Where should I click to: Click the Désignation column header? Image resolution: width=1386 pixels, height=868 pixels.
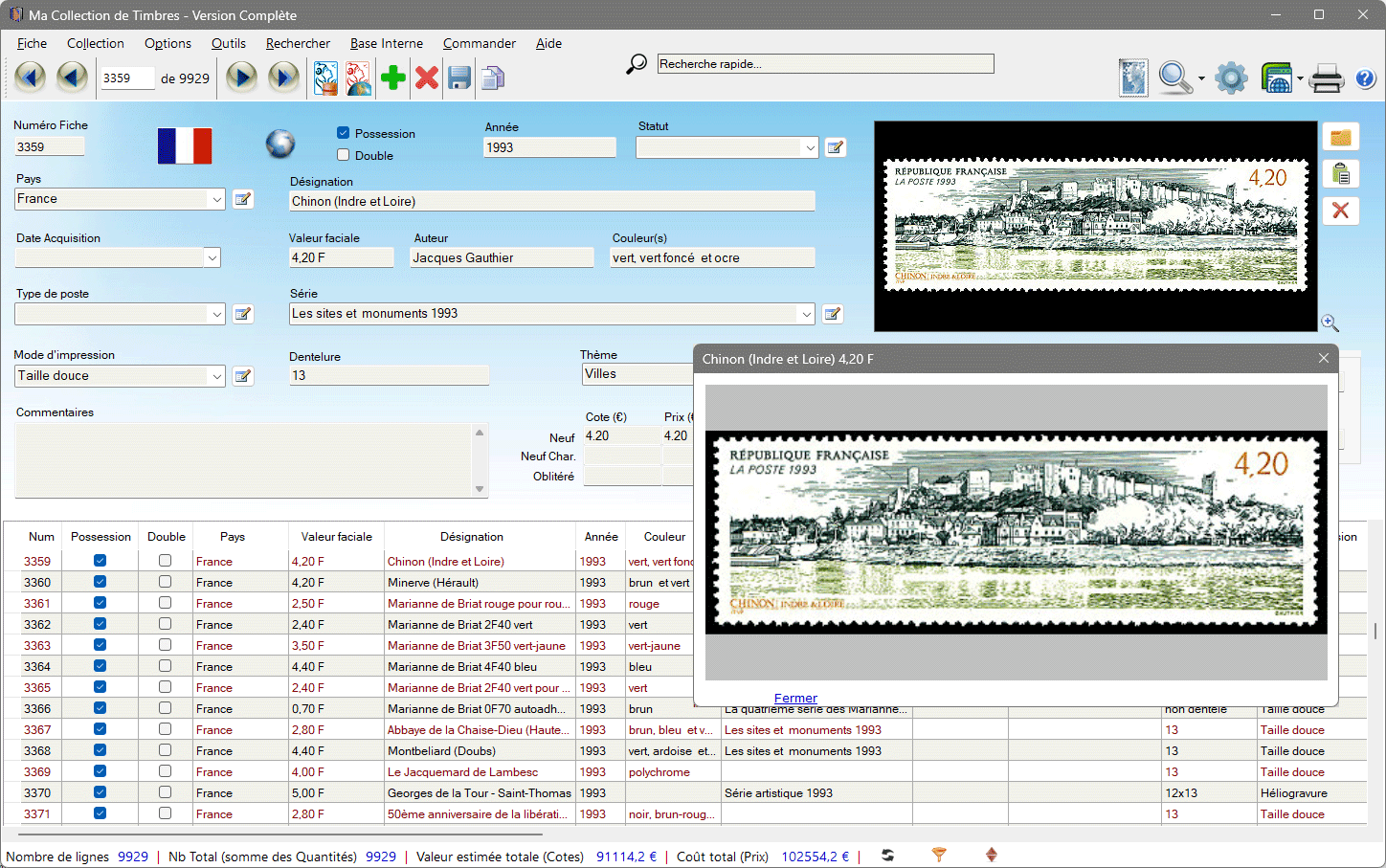471,537
